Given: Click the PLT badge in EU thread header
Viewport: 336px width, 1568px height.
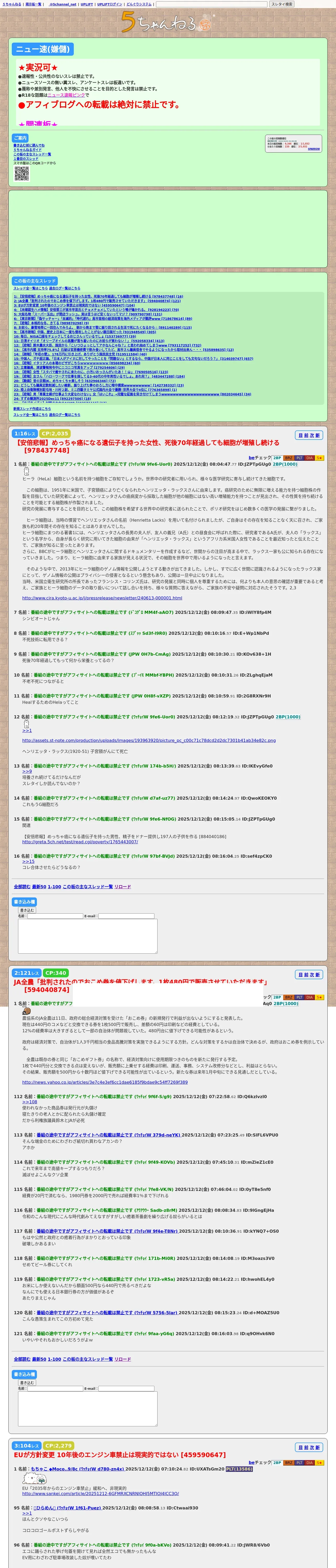Looking at the screenshot, I should pos(299,1463).
